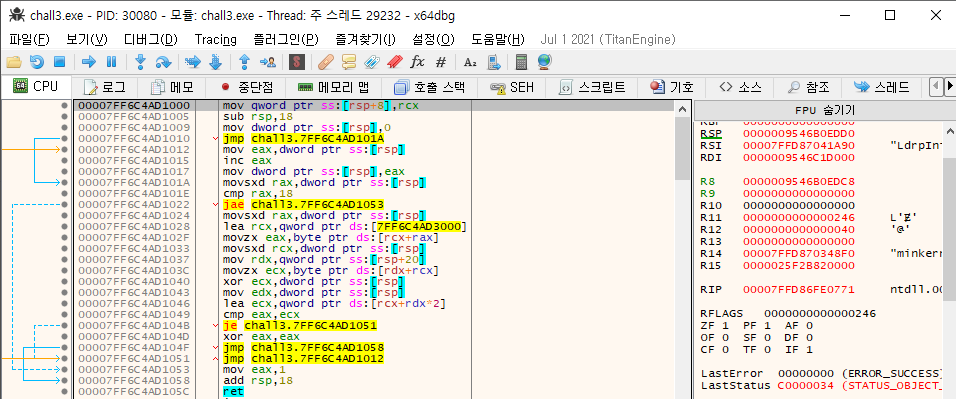Switch to the 메모 tab

[x=172, y=87]
